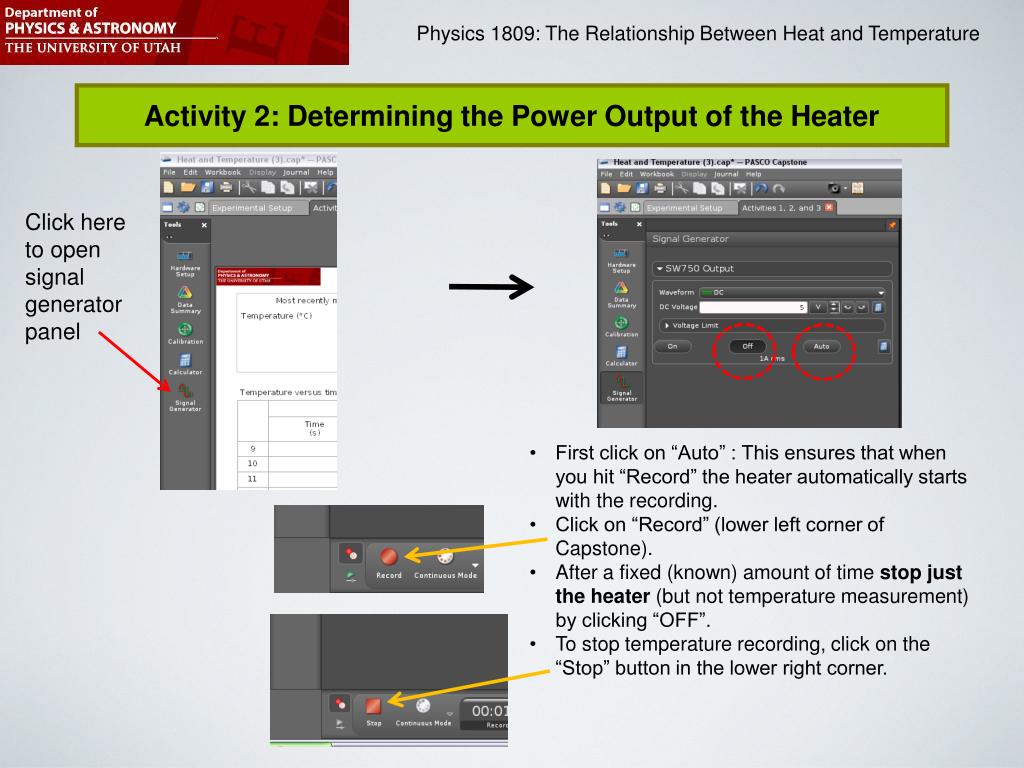
Task: Click DC Voltage unit V button
Action: tap(818, 307)
